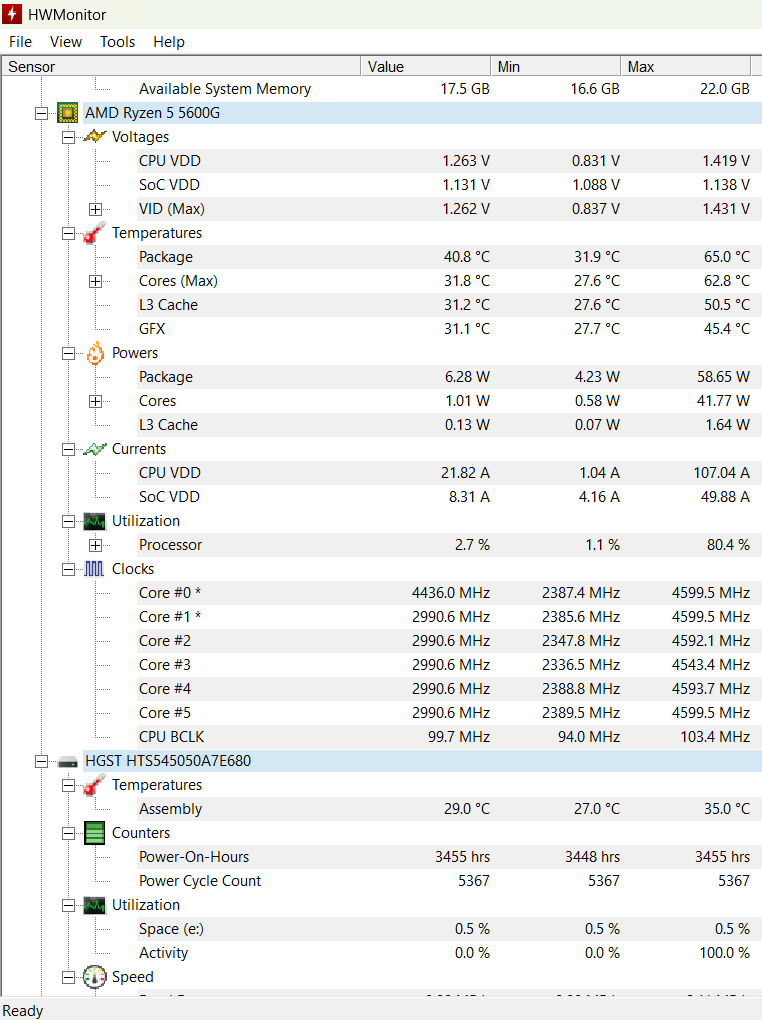The height and width of the screenshot is (1020, 762).
Task: Select the Core #0 * clock row
Action: tap(448, 593)
